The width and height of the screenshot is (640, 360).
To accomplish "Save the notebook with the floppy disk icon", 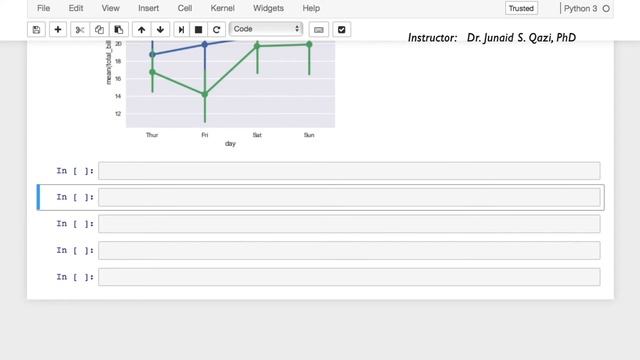I will 36,29.
